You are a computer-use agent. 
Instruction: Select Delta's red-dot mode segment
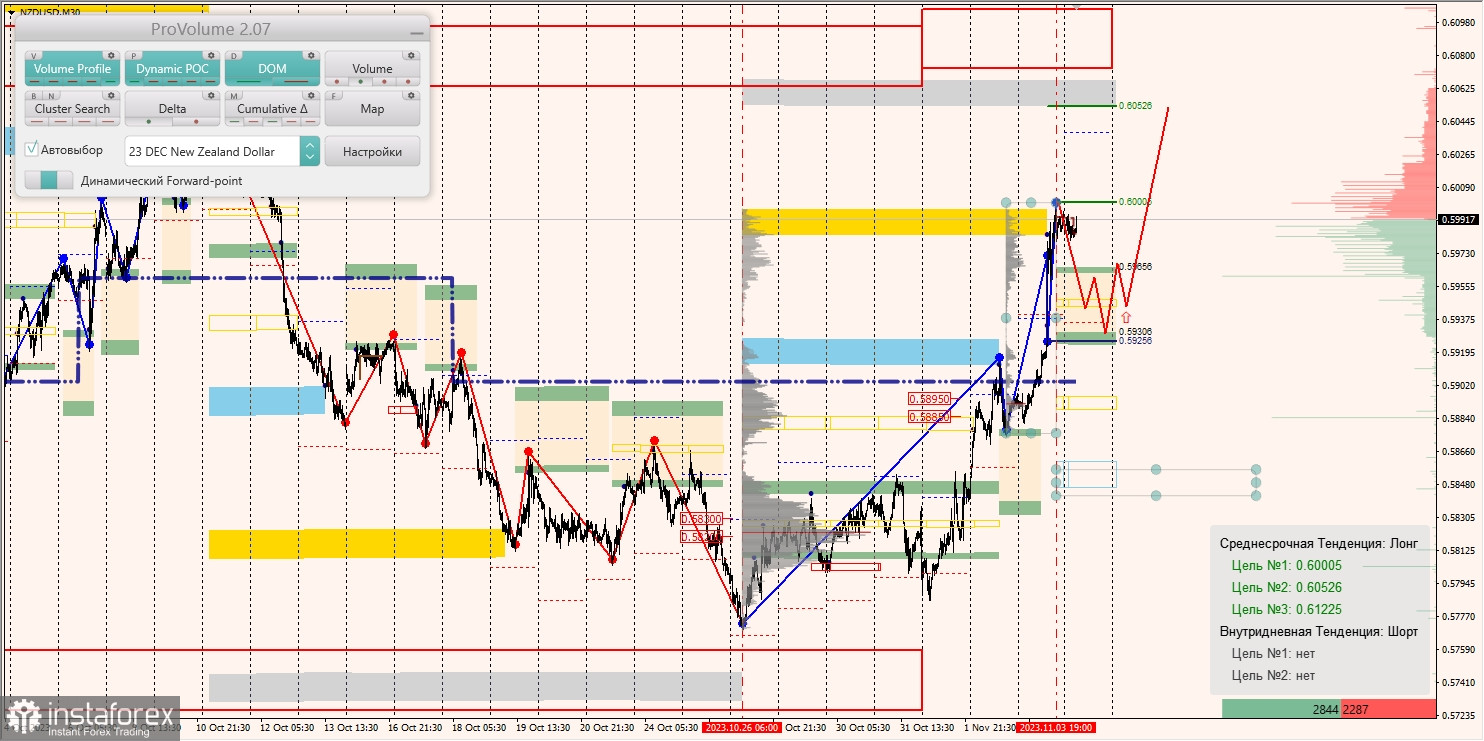(196, 122)
